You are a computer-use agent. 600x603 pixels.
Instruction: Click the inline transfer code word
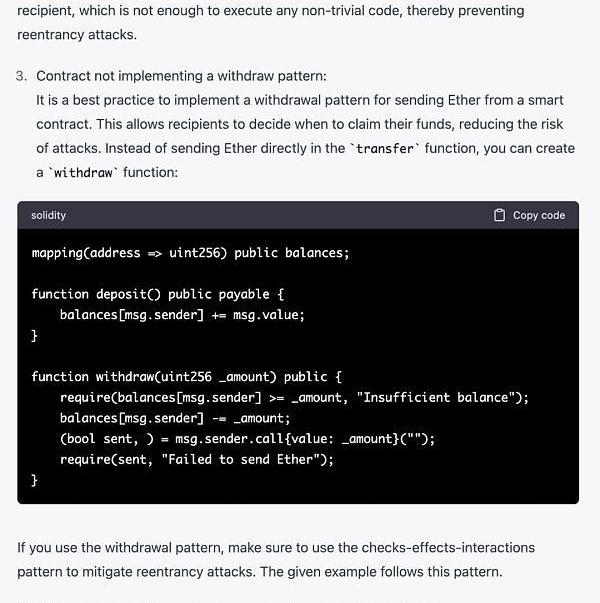point(386,148)
